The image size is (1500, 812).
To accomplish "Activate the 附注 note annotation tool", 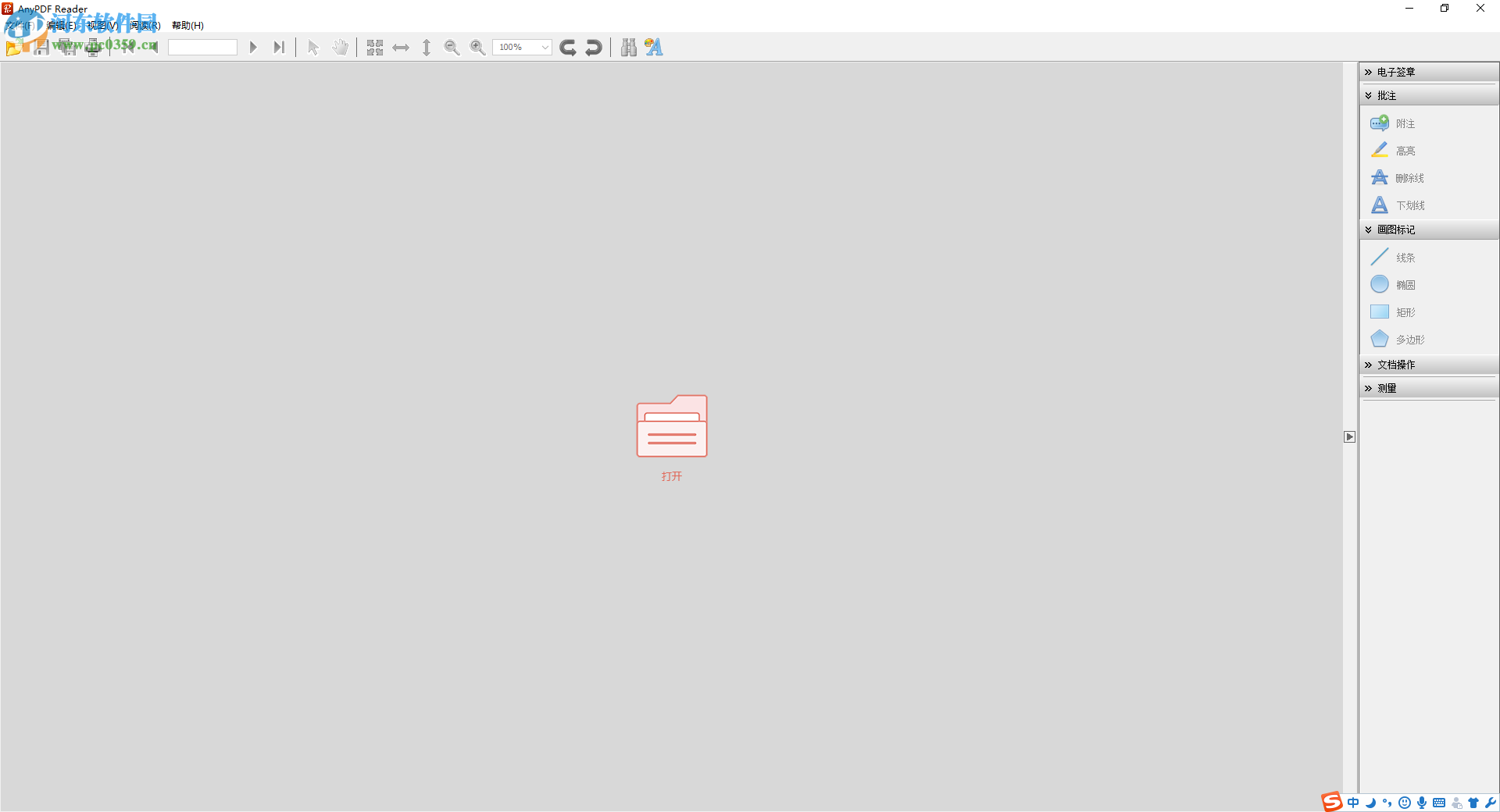I will (x=1402, y=123).
